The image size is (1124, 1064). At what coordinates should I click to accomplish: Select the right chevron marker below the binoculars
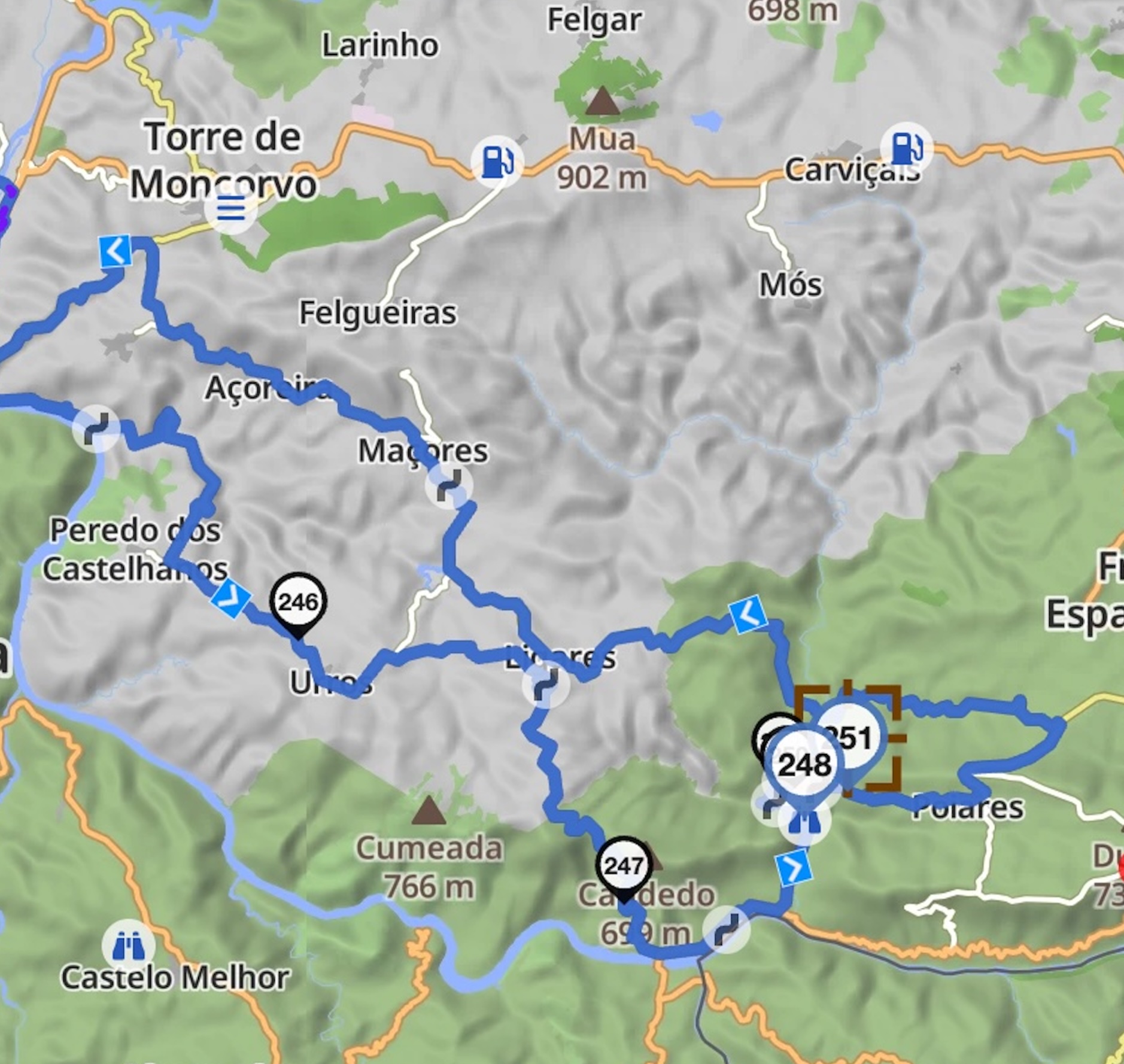coord(794,868)
